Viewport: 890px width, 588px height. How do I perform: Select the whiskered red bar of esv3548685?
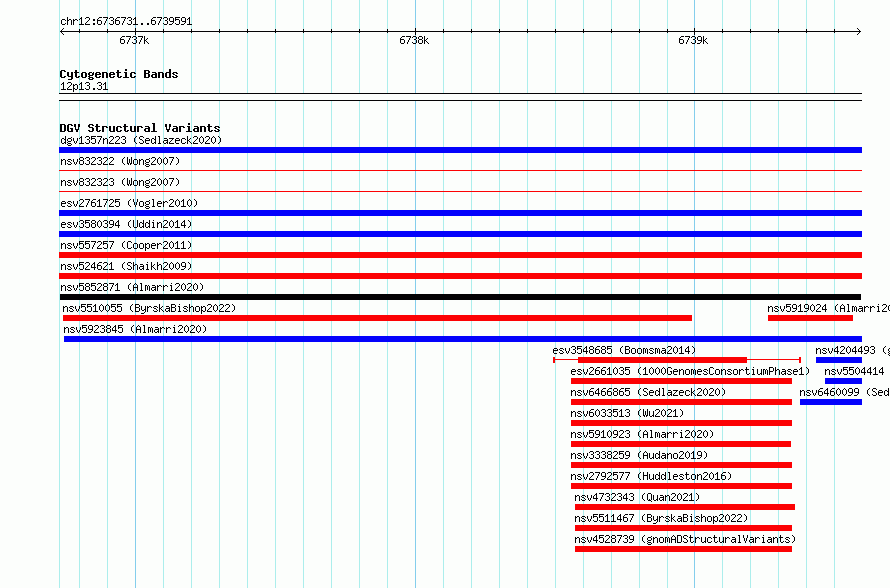coord(677,360)
